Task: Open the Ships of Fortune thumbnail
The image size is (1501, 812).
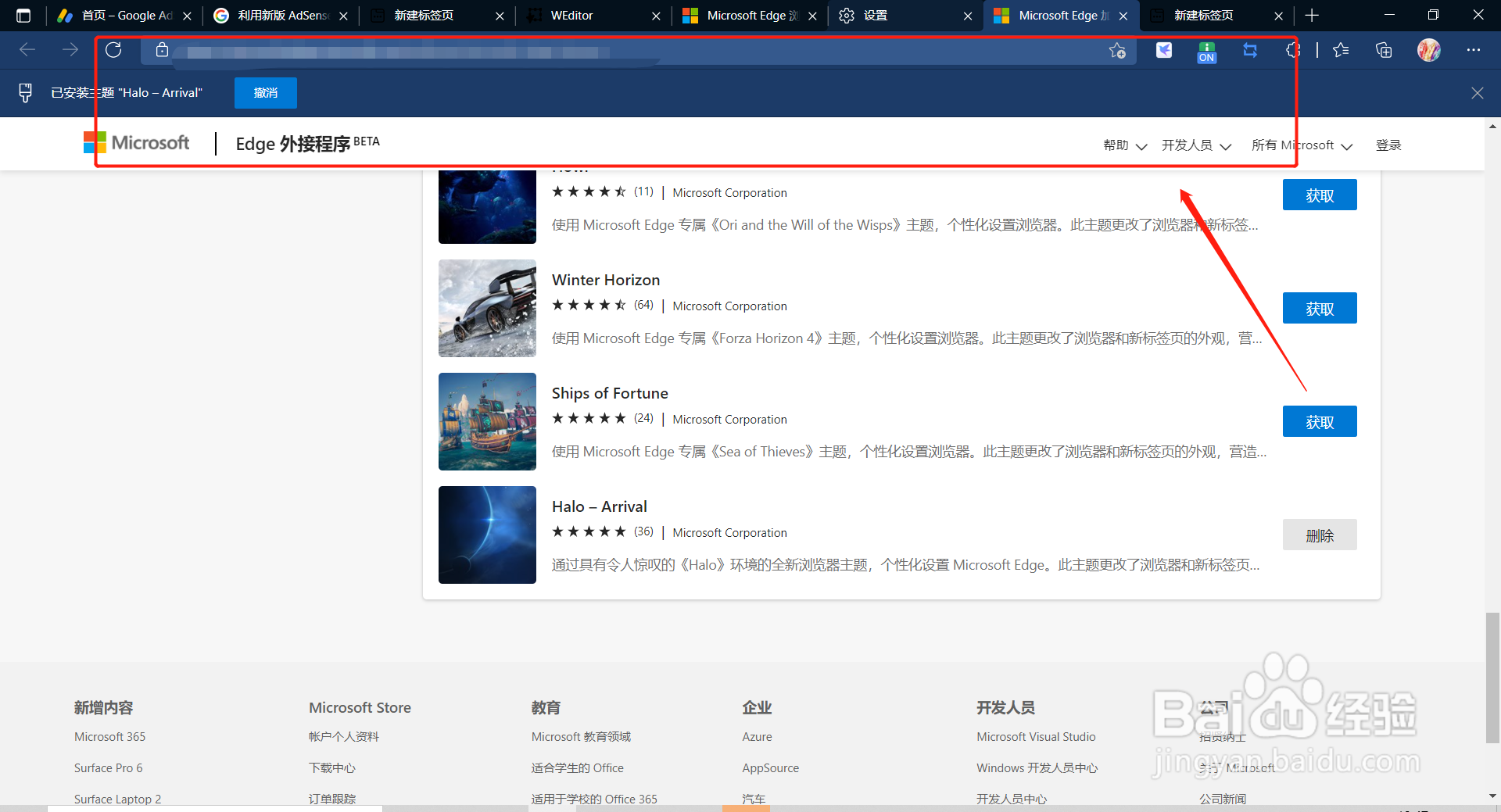Action: (487, 422)
